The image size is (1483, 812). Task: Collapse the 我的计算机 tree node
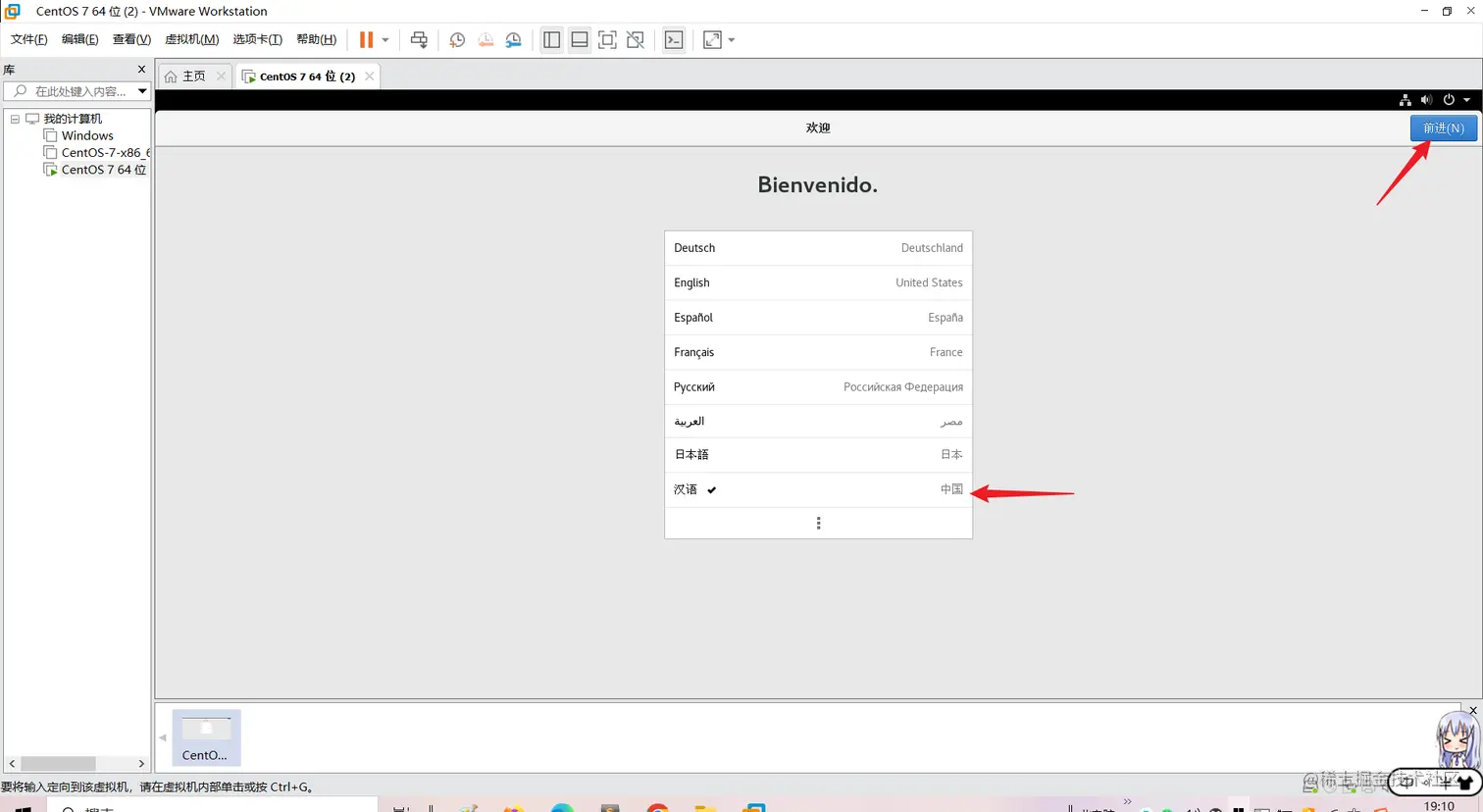pyautogui.click(x=15, y=119)
